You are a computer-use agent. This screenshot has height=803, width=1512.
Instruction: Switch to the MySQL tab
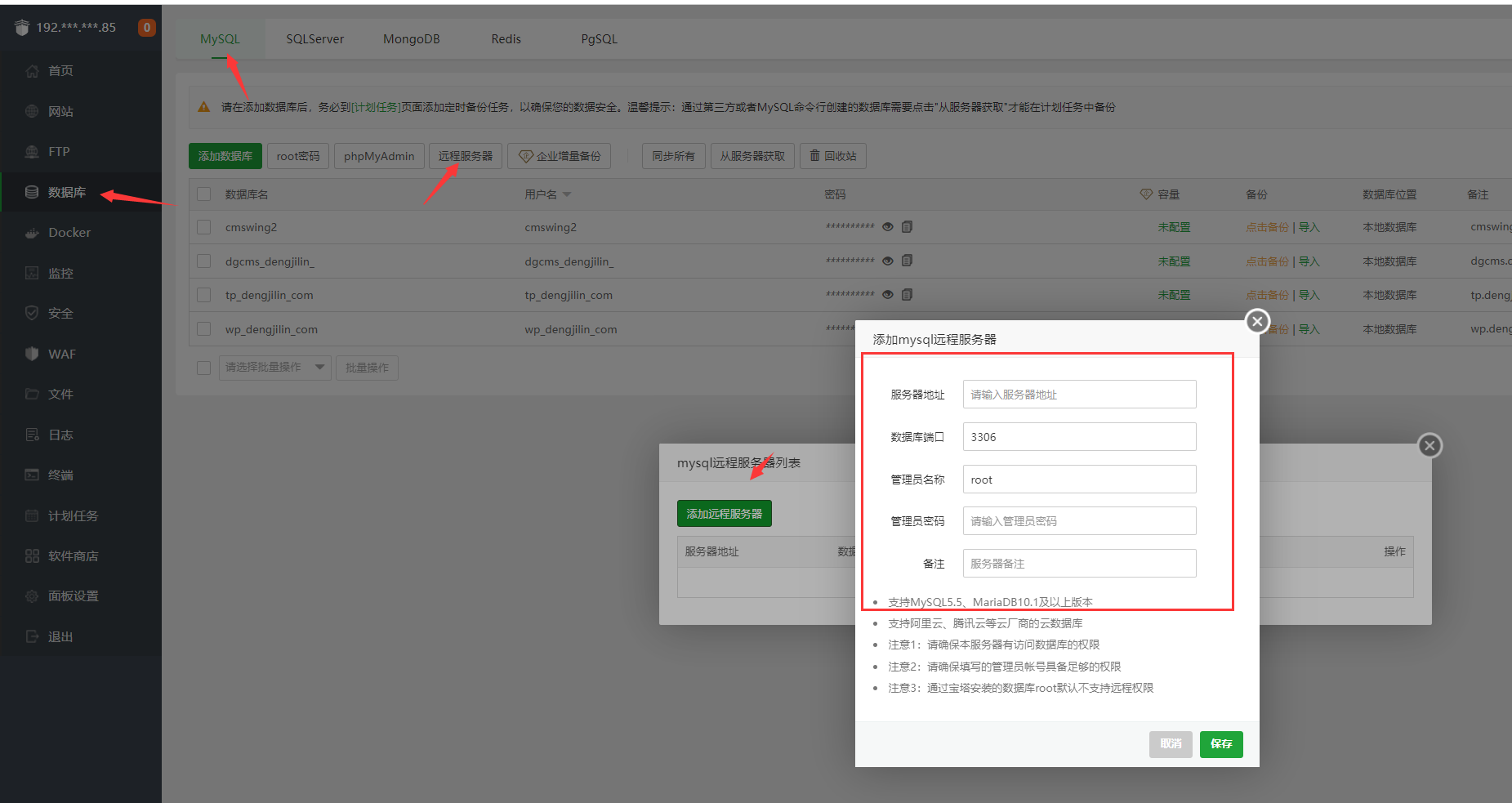click(221, 39)
